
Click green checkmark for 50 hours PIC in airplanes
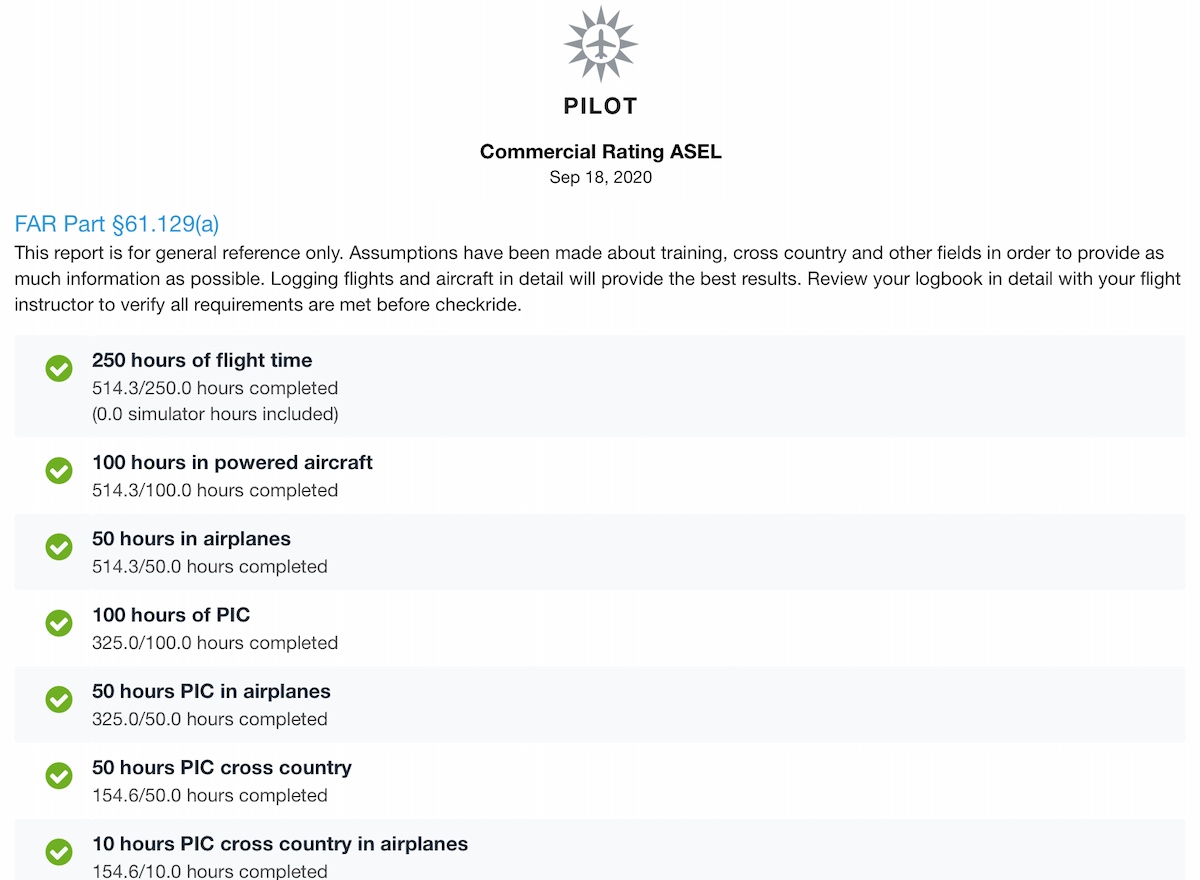(59, 699)
